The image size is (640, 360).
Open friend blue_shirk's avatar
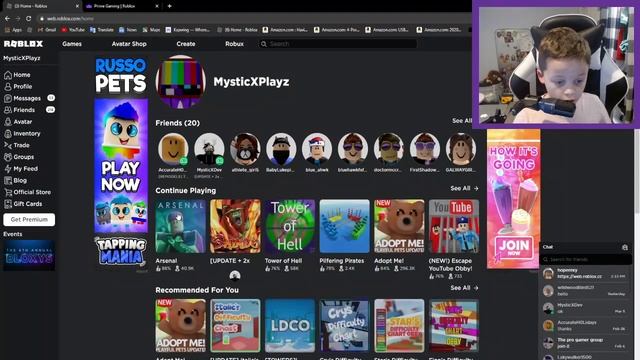coord(317,149)
